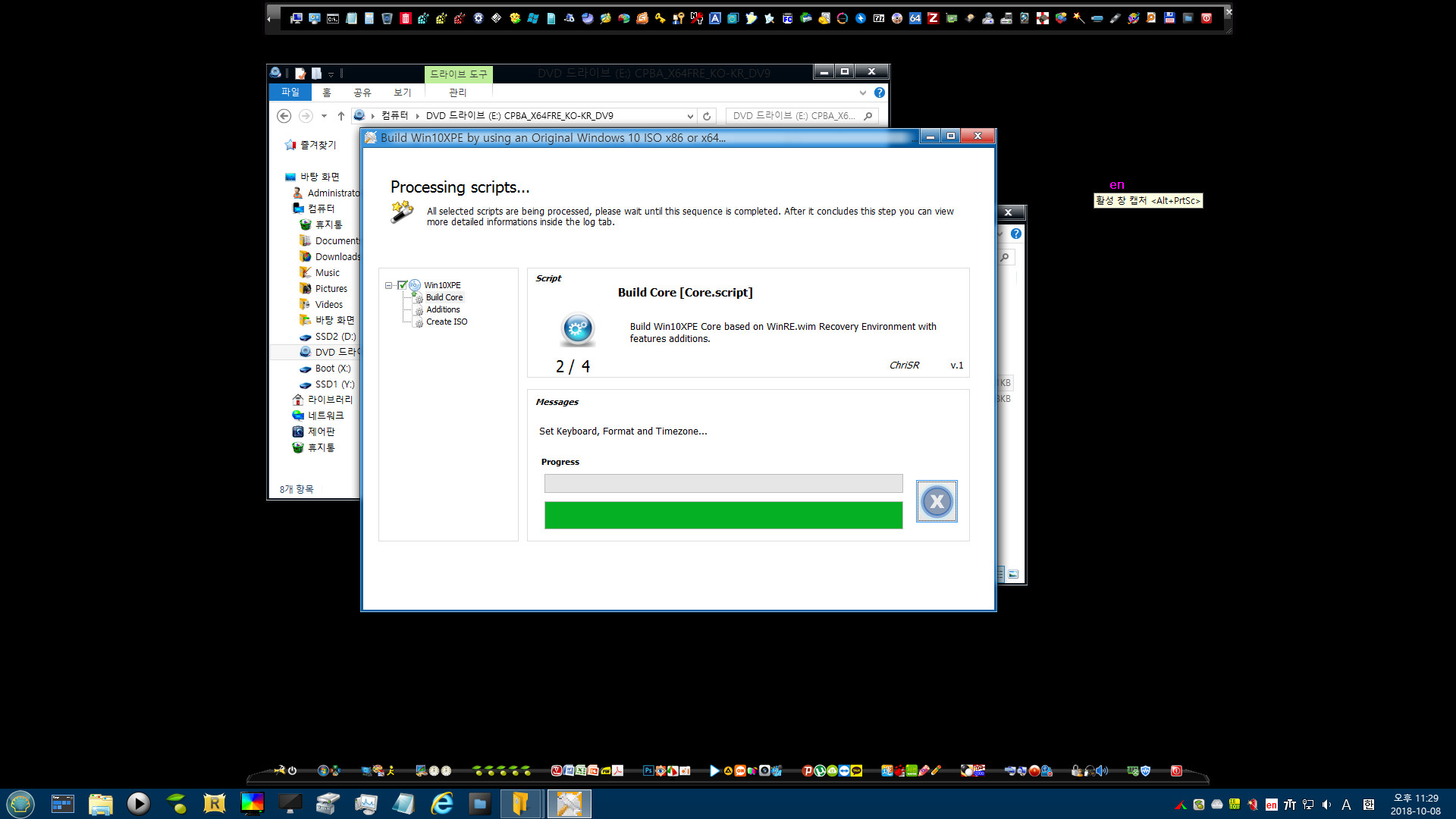Screen dimensions: 1456x819
Task: Open the PDF reader icon in bottom dock
Action: (x=618, y=770)
